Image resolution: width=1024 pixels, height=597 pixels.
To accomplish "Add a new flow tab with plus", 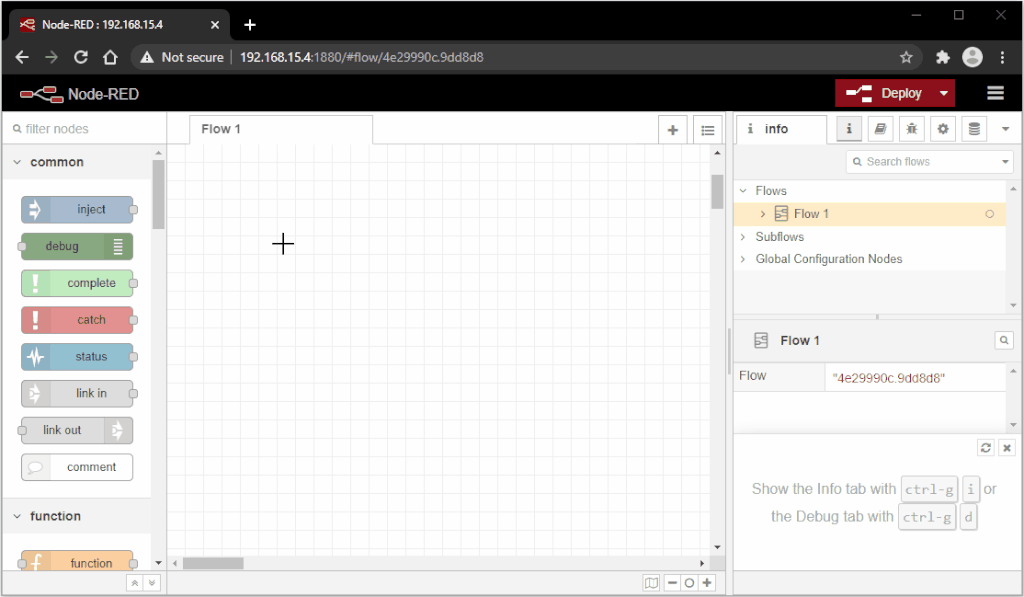I will point(673,130).
